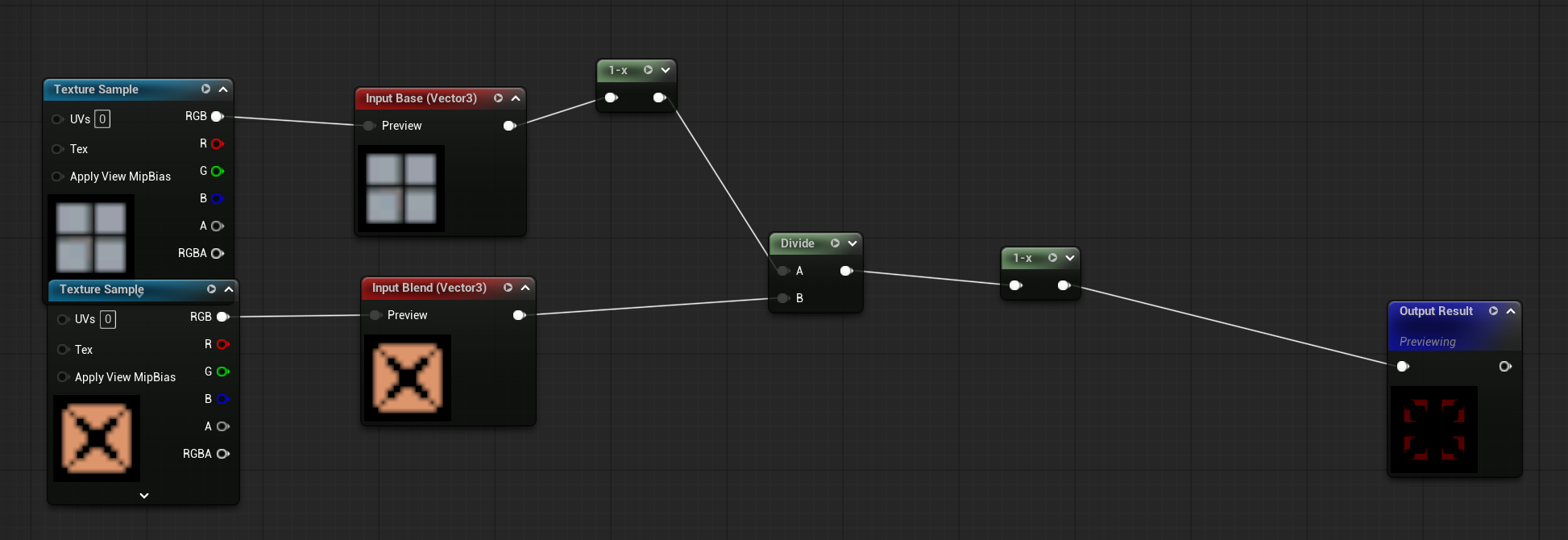Click output pin of 1-x node feeding Divide
Screen dimensions: 1568x540
[x=659, y=98]
